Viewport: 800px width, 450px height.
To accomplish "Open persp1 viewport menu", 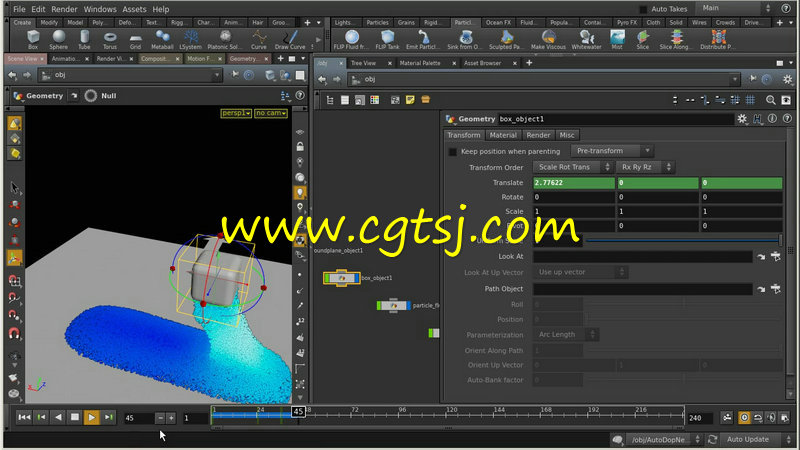I will click(236, 113).
